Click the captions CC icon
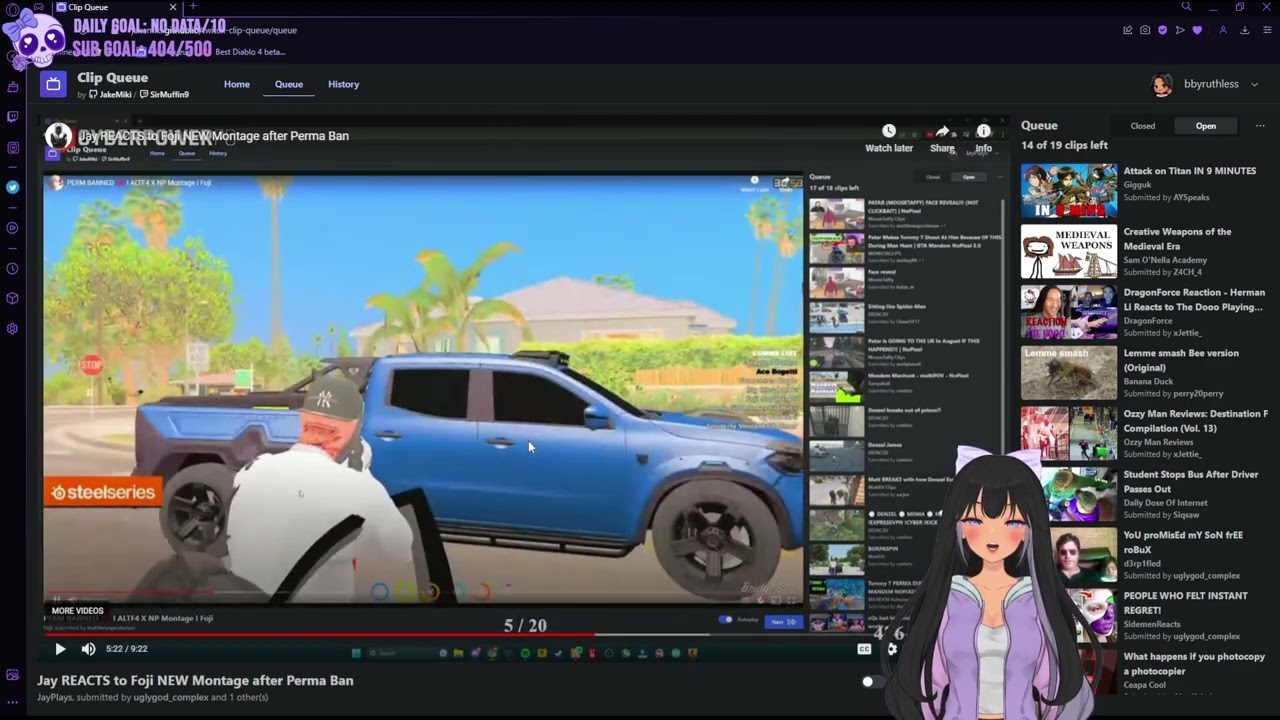Viewport: 1280px width, 720px height. point(864,649)
